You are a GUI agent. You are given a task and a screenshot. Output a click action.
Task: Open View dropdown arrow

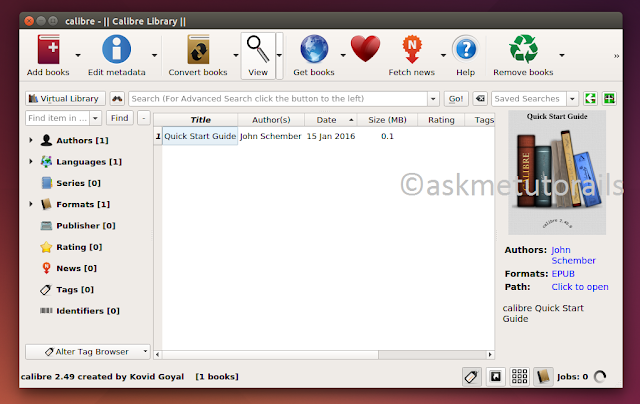pos(279,55)
